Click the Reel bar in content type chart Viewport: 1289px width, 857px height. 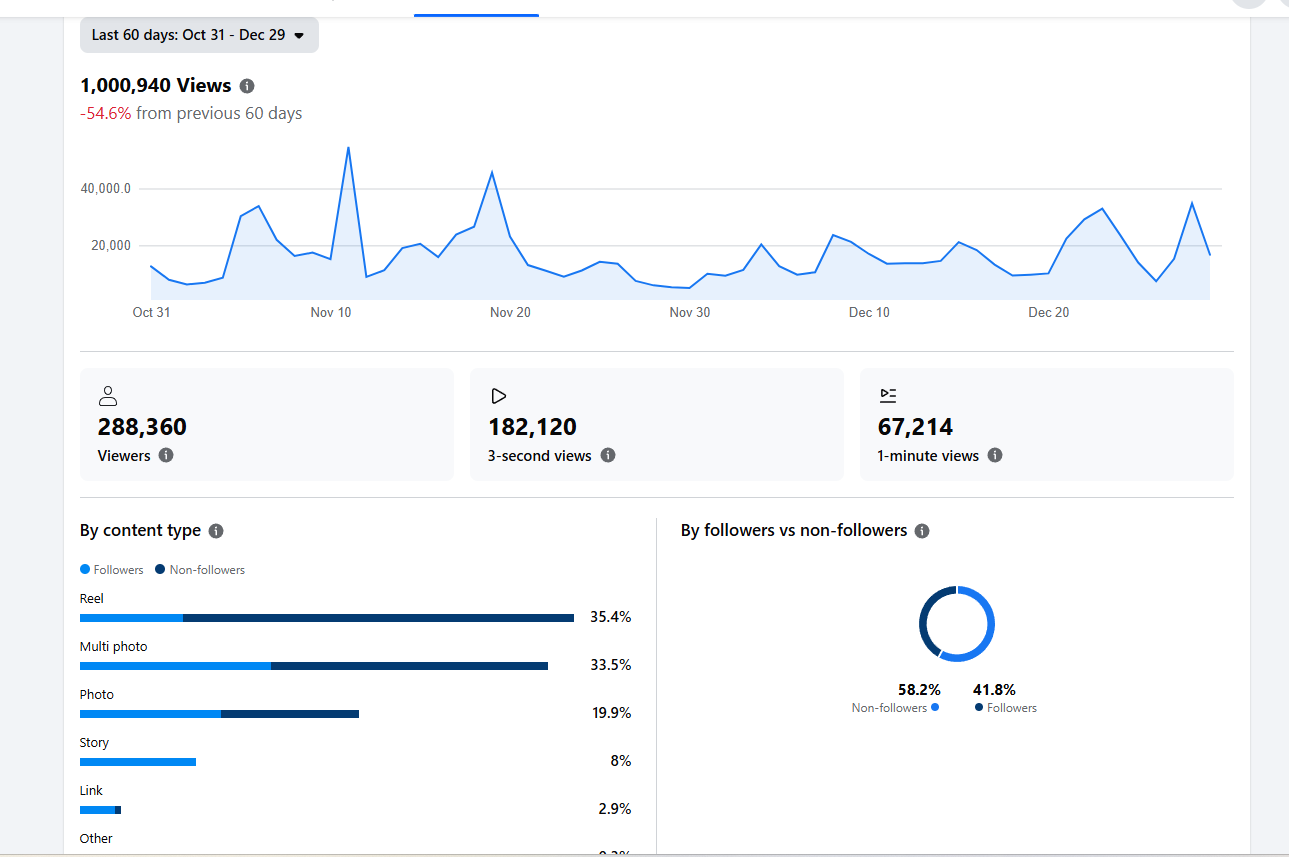coord(326,618)
